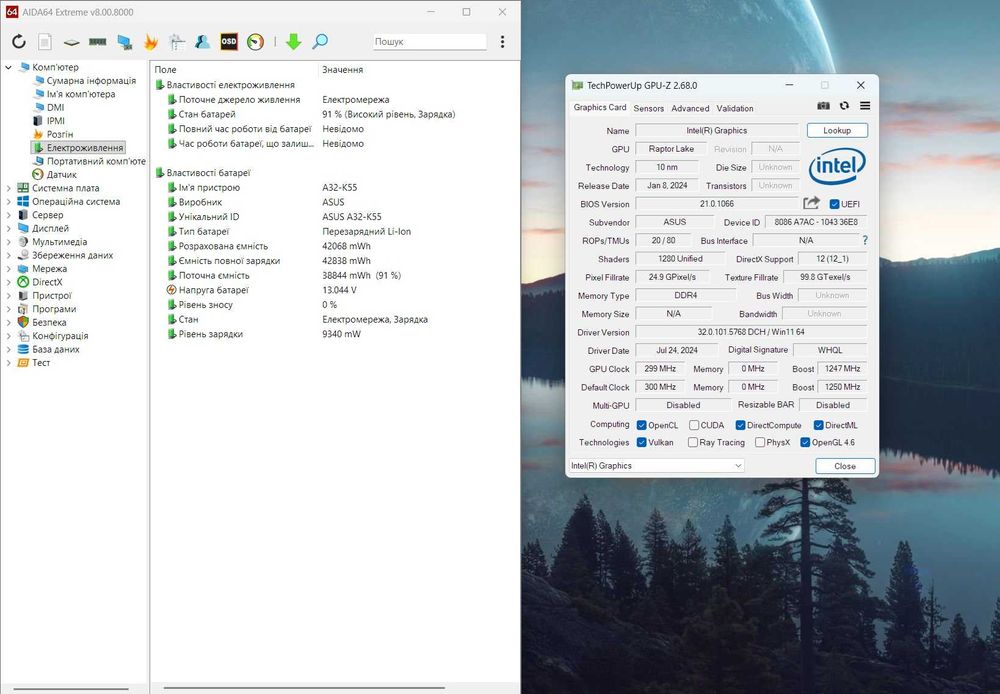
Task: Click the GPU-Z refresh icon
Action: click(x=844, y=106)
